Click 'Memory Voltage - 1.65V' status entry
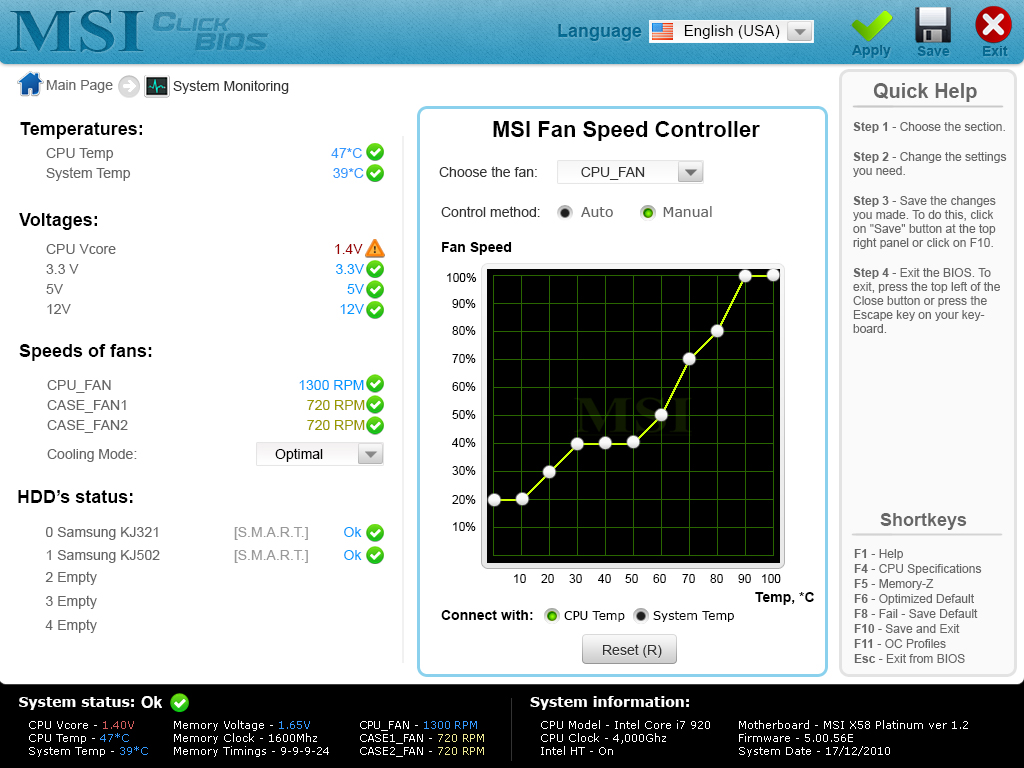The height and width of the screenshot is (768, 1024). point(242,725)
